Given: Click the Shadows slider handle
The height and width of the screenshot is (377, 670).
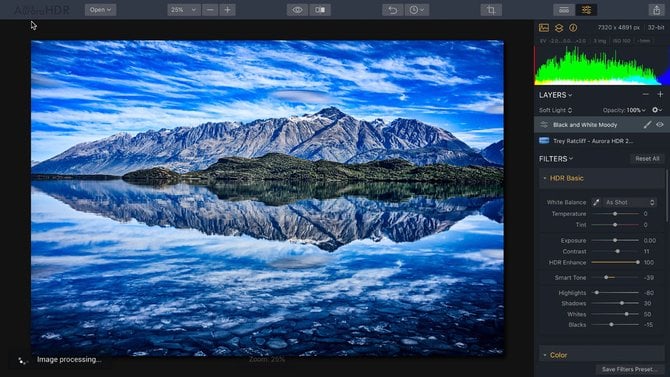Looking at the screenshot, I should coord(622,303).
